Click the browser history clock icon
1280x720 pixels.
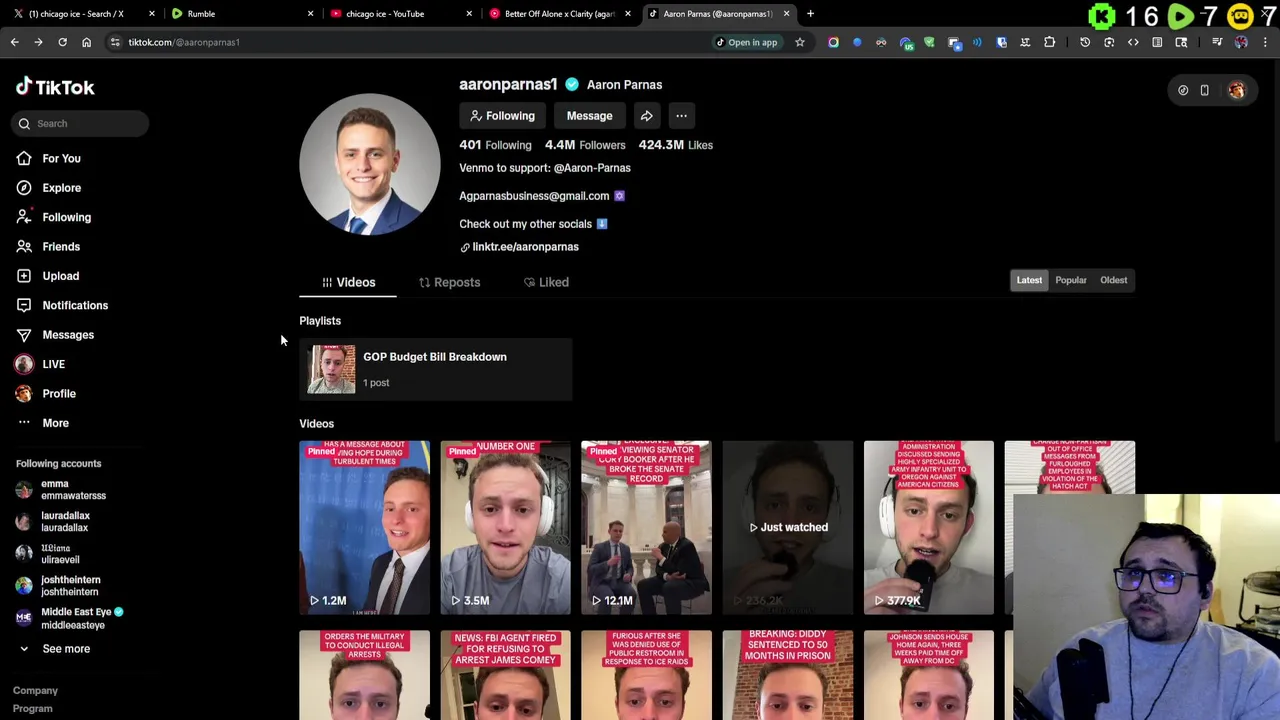pos(1085,42)
